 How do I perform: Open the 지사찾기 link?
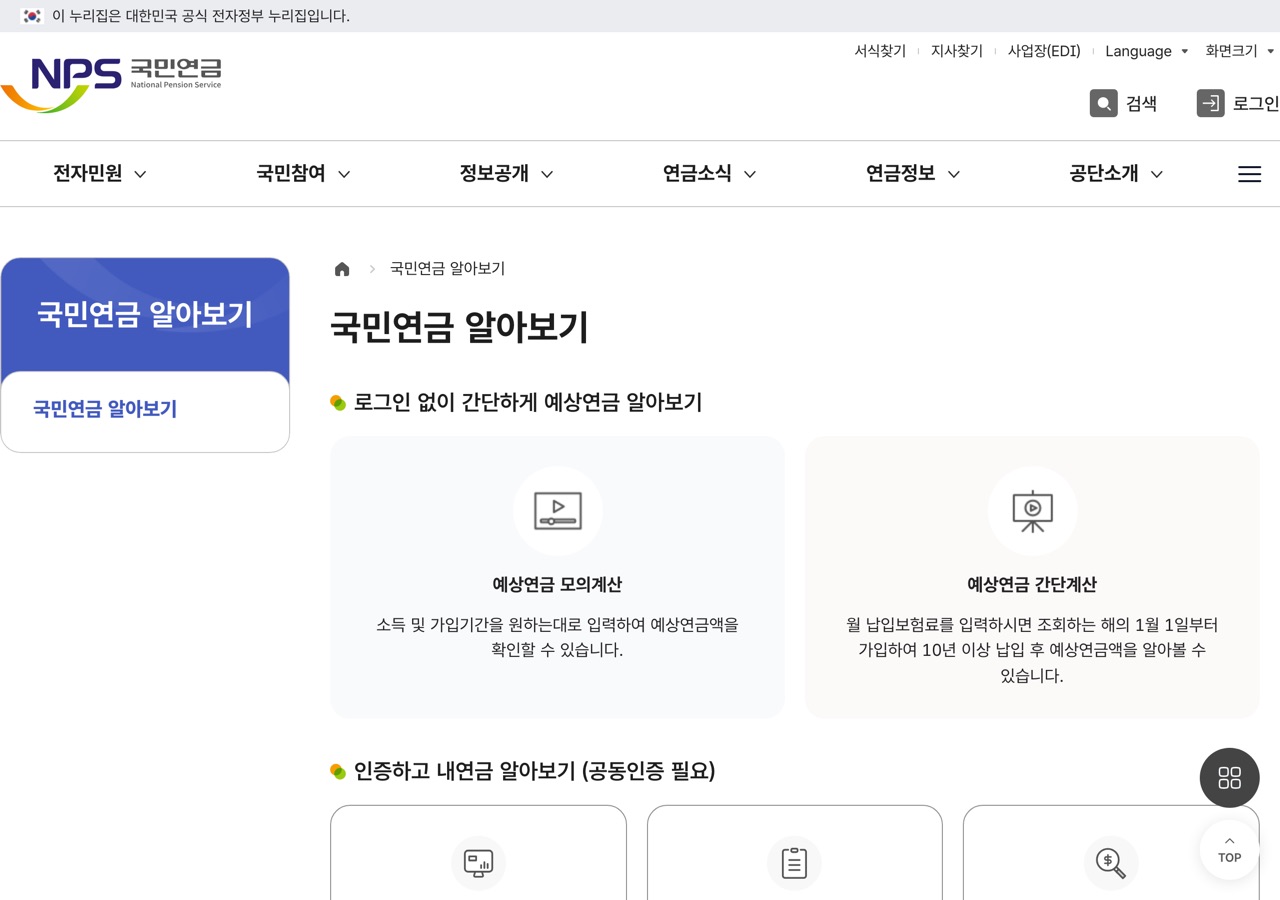(957, 51)
